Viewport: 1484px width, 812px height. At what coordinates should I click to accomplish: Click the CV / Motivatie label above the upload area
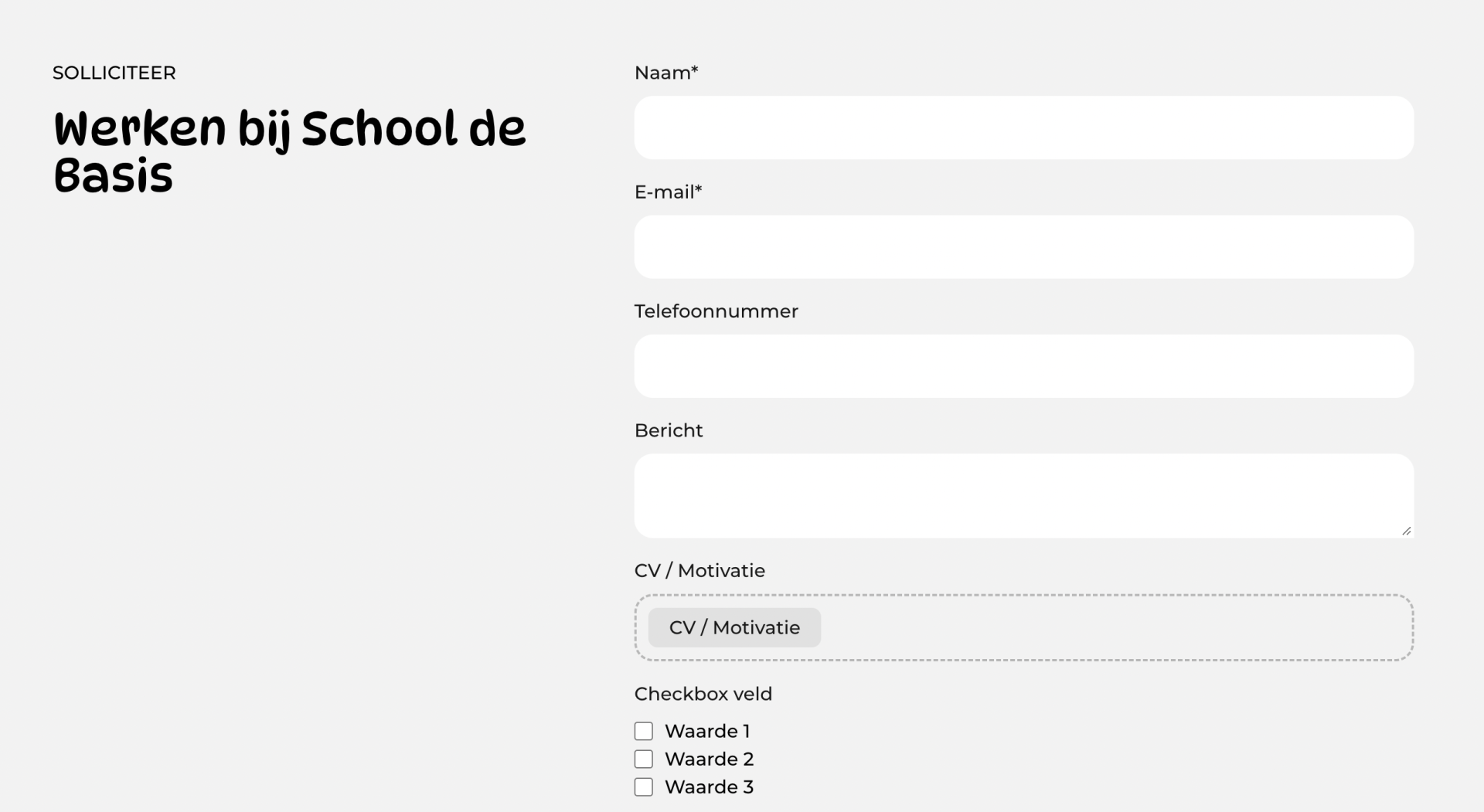(699, 571)
